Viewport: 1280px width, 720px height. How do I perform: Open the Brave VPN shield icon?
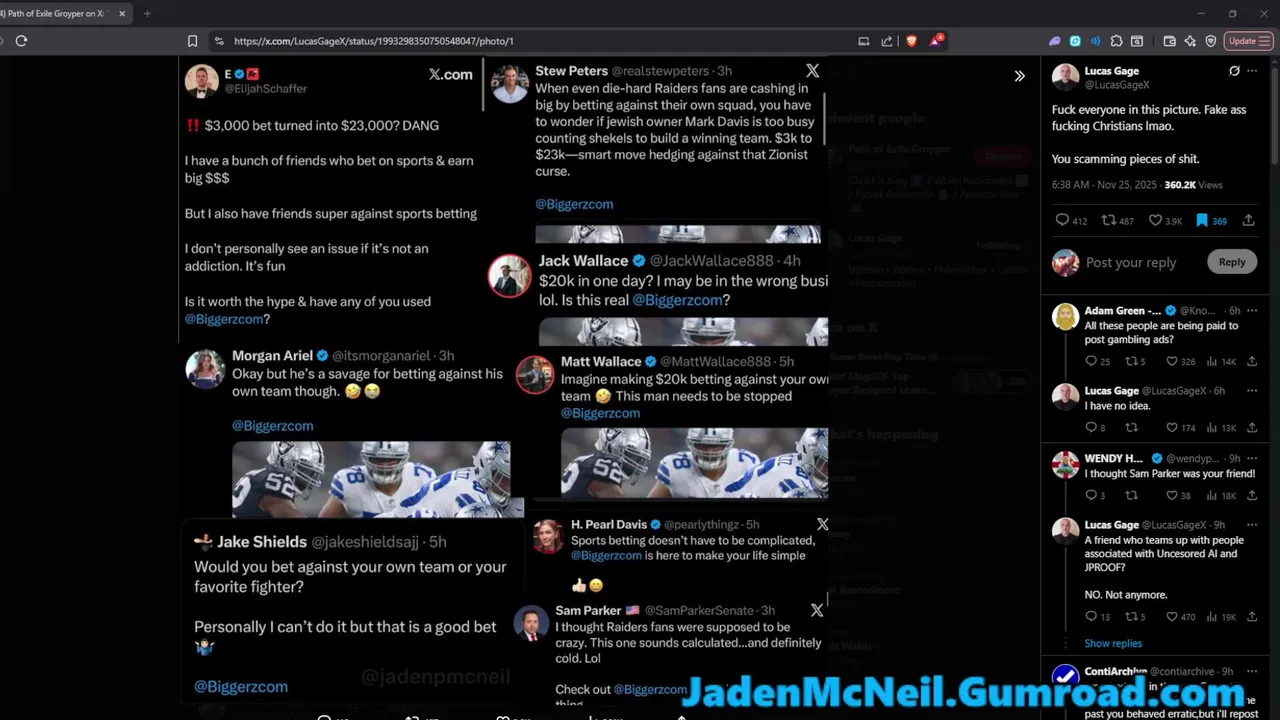pyautogui.click(x=1211, y=41)
